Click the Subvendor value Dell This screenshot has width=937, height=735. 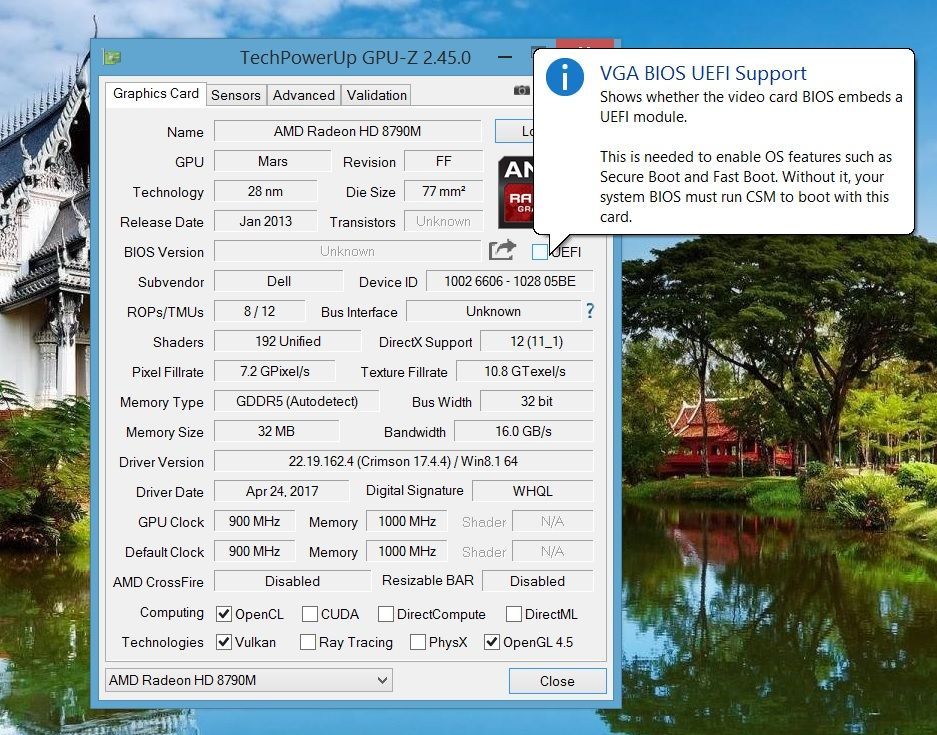[279, 281]
